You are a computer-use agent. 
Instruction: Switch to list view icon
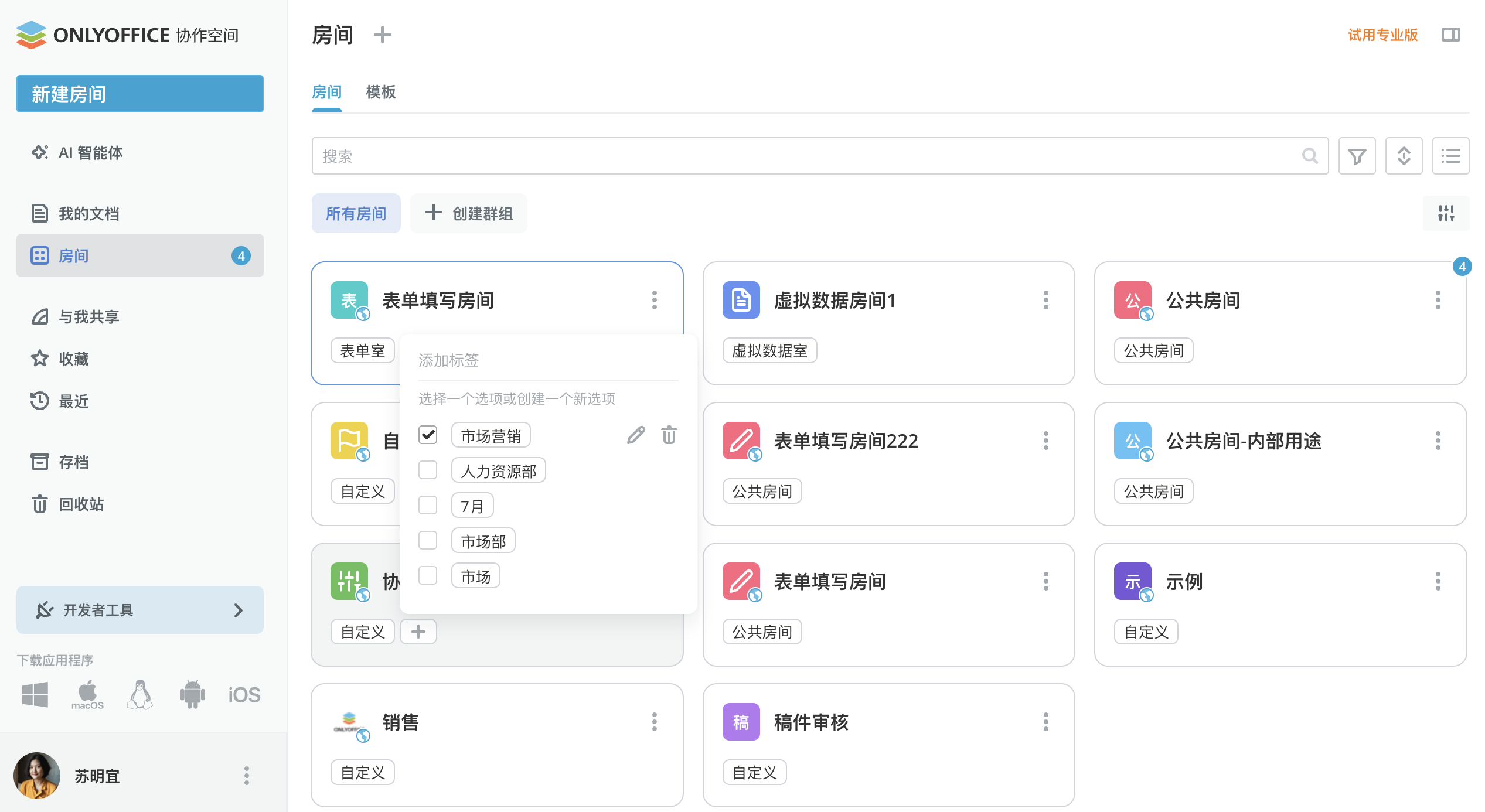pyautogui.click(x=1450, y=156)
